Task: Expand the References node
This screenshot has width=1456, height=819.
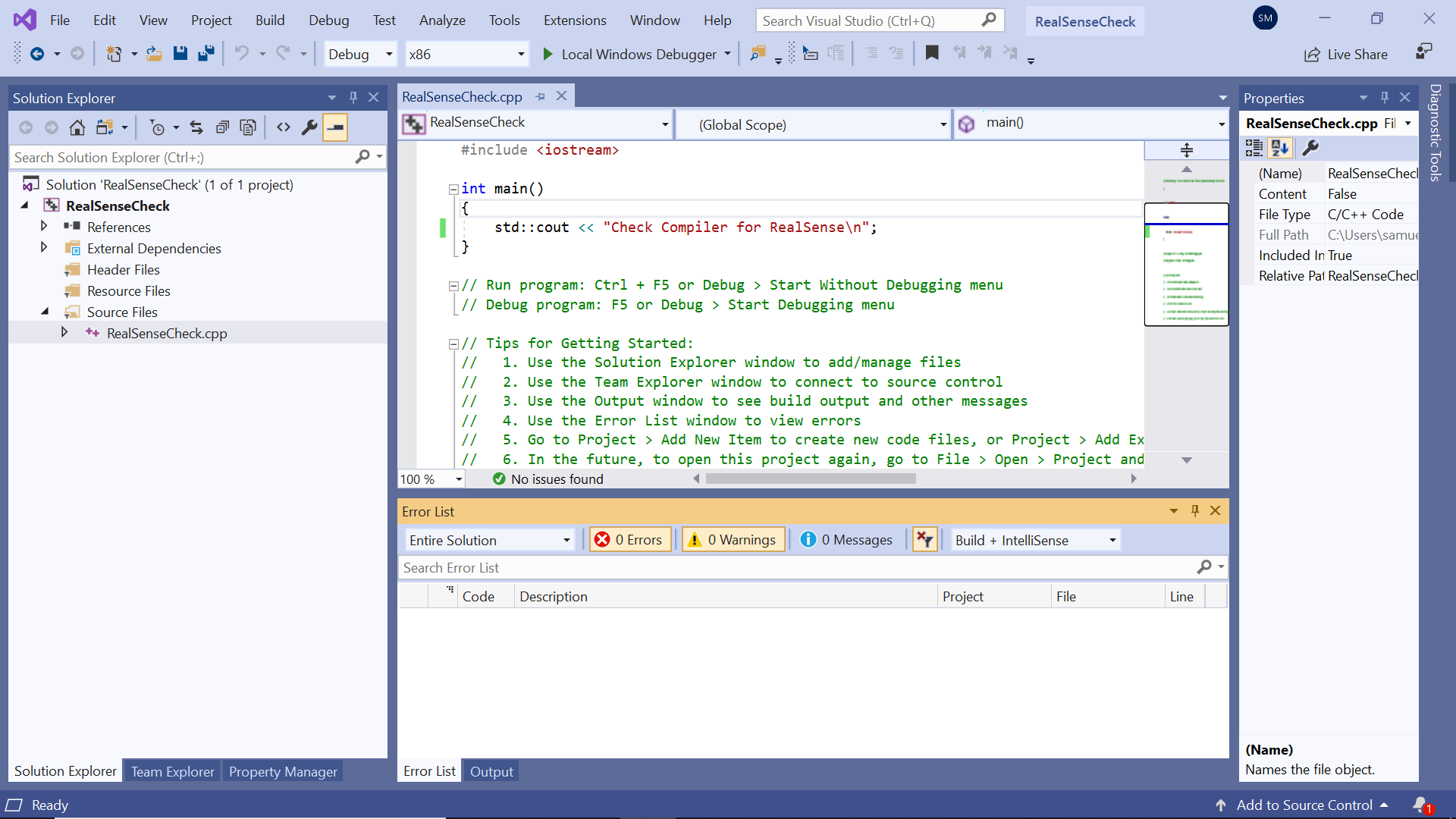Action: coord(43,226)
